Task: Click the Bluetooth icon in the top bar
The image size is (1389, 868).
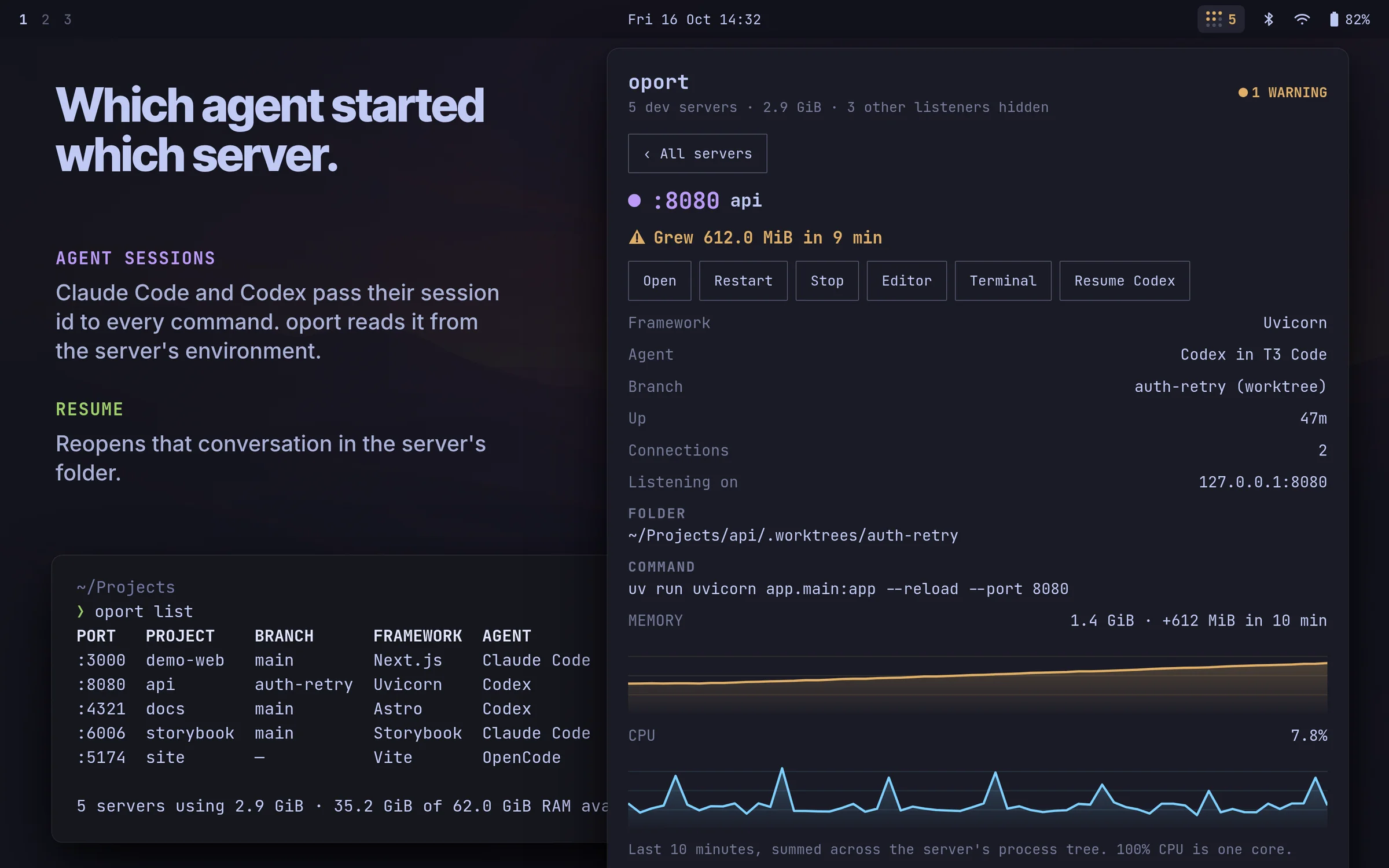Action: (x=1268, y=19)
